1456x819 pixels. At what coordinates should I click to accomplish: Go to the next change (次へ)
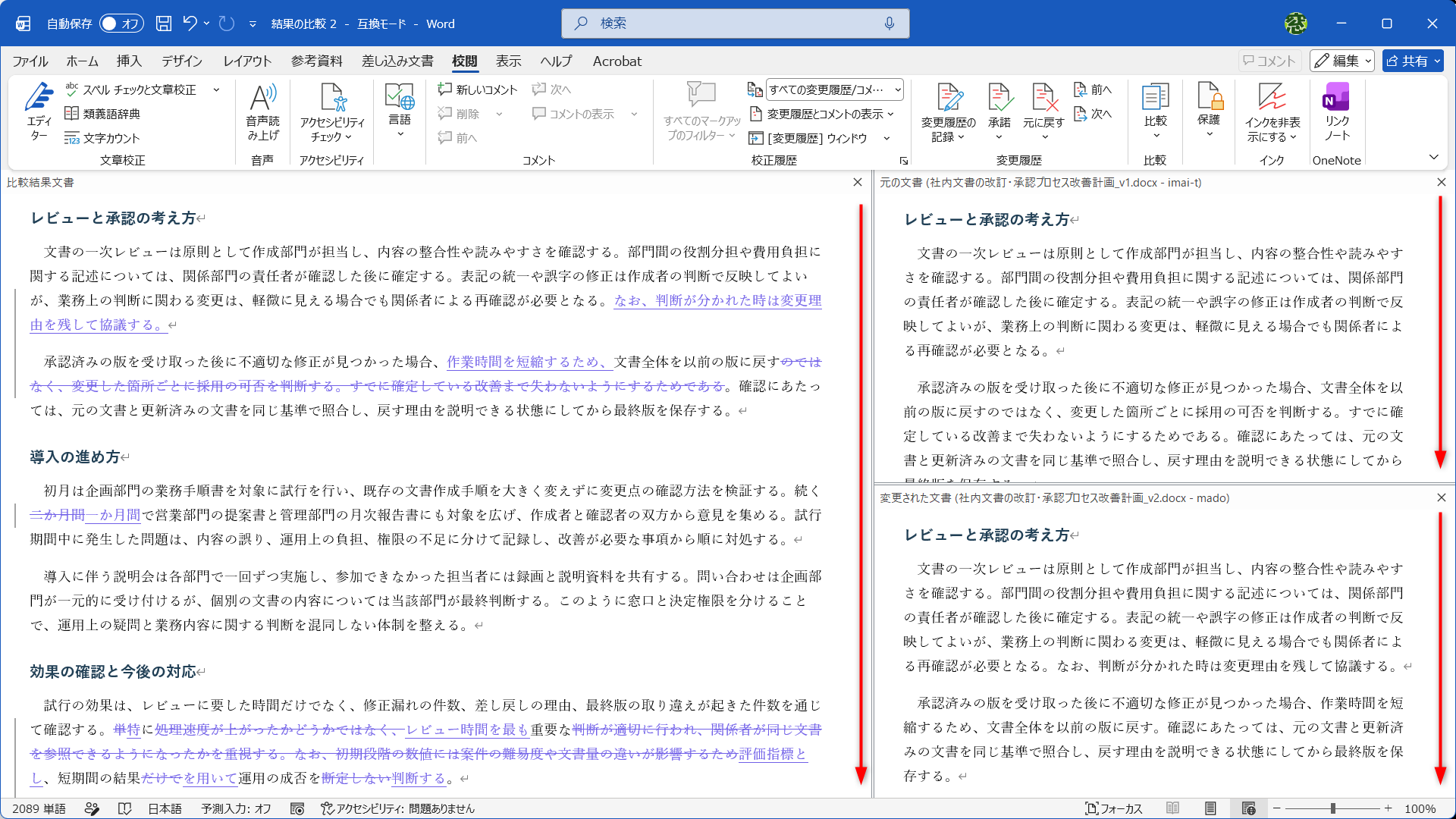tap(1094, 114)
